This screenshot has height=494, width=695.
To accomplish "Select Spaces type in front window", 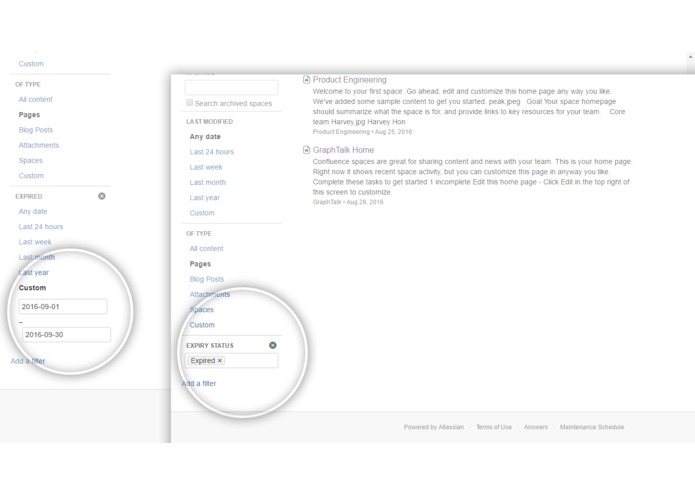I will point(201,310).
